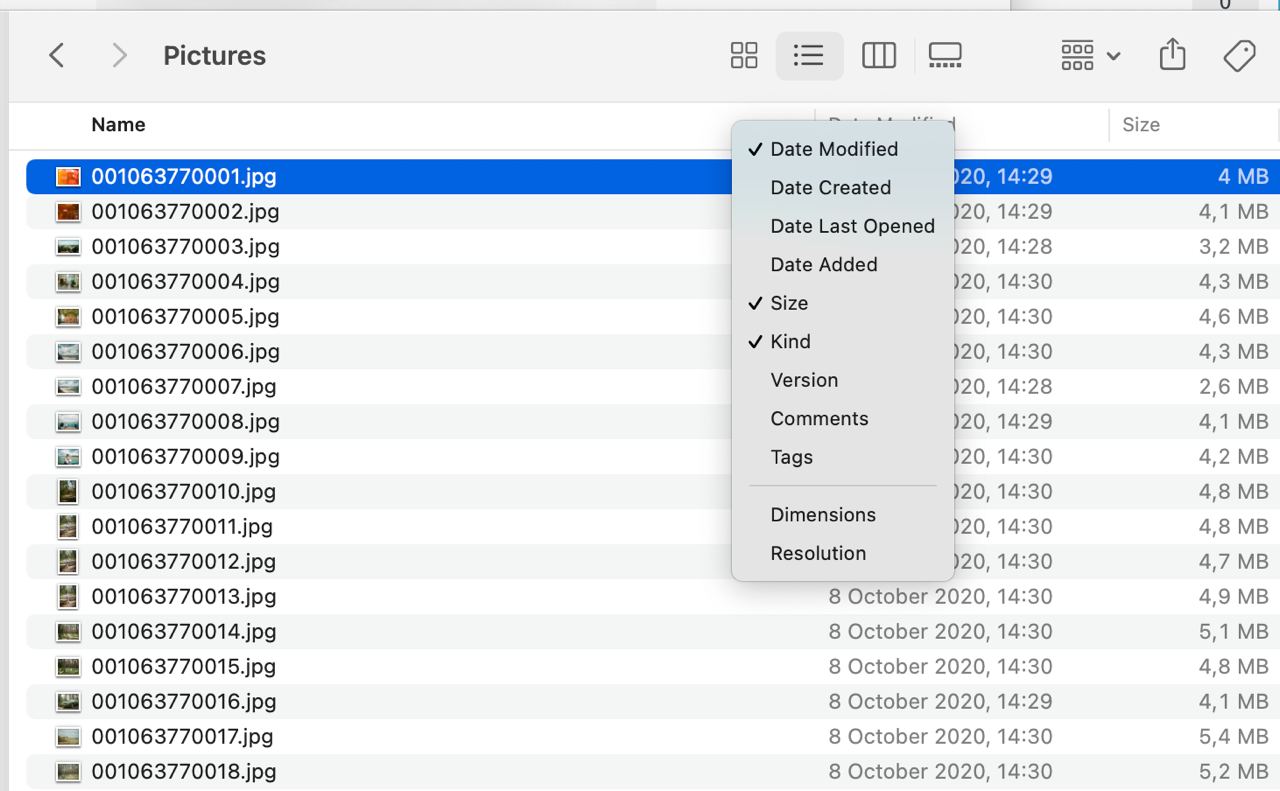The image size is (1280, 791).
Task: Choose Dimensions from the column menu
Action: [823, 515]
